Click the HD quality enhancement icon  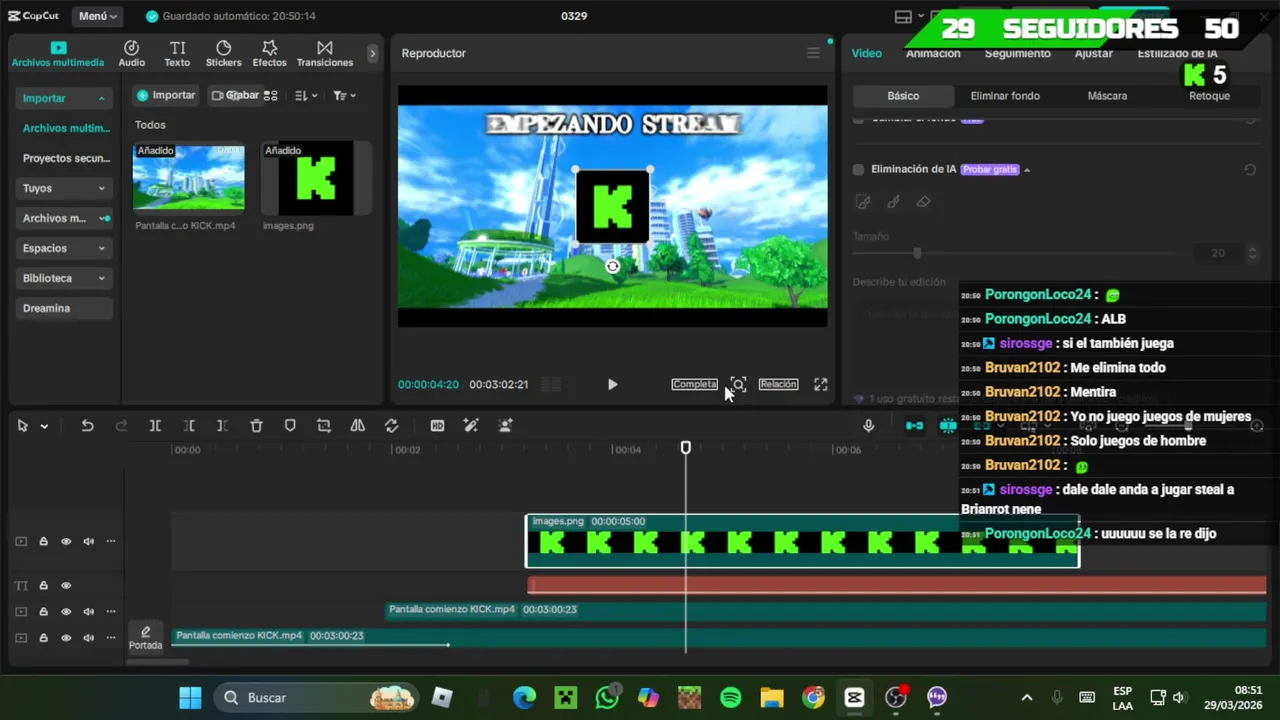point(437,426)
